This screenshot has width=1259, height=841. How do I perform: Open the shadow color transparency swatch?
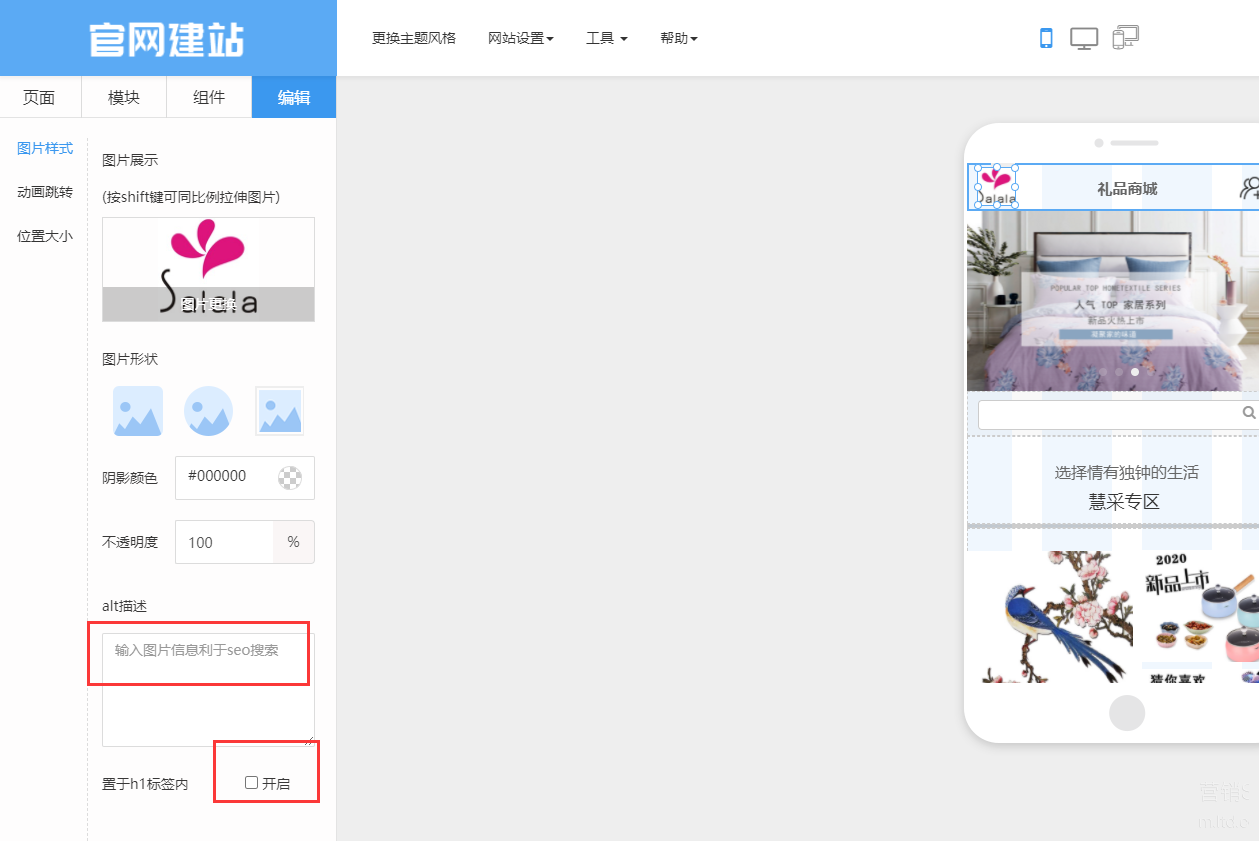click(289, 478)
